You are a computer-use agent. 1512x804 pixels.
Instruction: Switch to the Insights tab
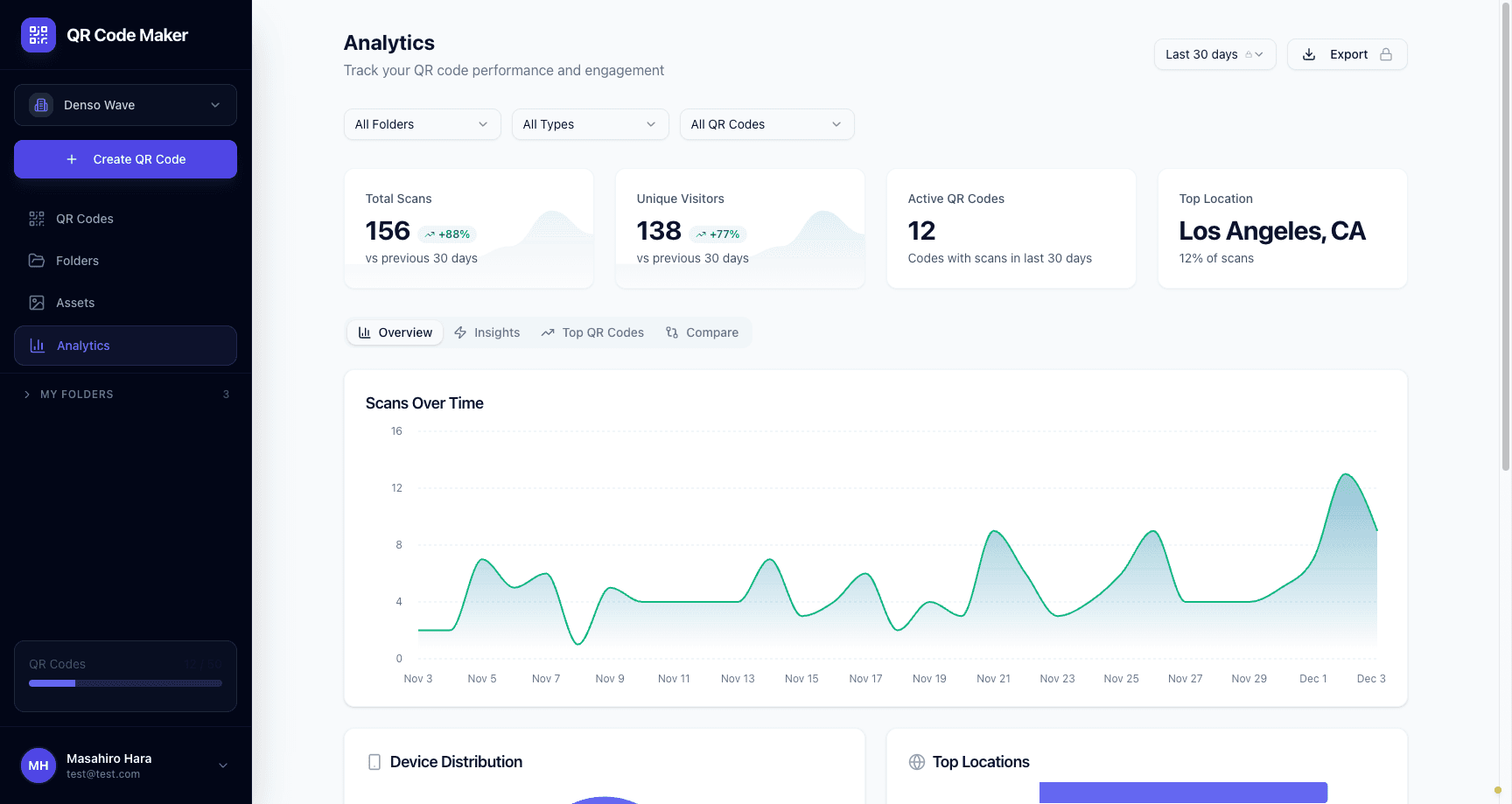487,332
